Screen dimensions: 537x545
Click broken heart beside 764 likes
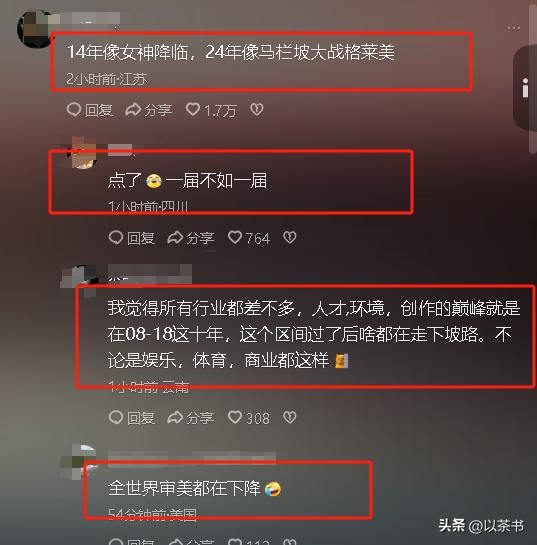290,238
